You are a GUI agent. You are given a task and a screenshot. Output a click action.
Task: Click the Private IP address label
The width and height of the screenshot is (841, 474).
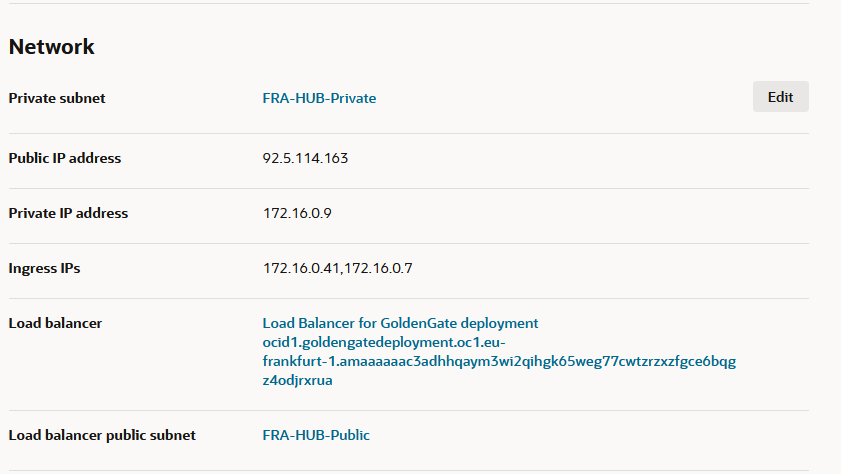click(x=68, y=213)
